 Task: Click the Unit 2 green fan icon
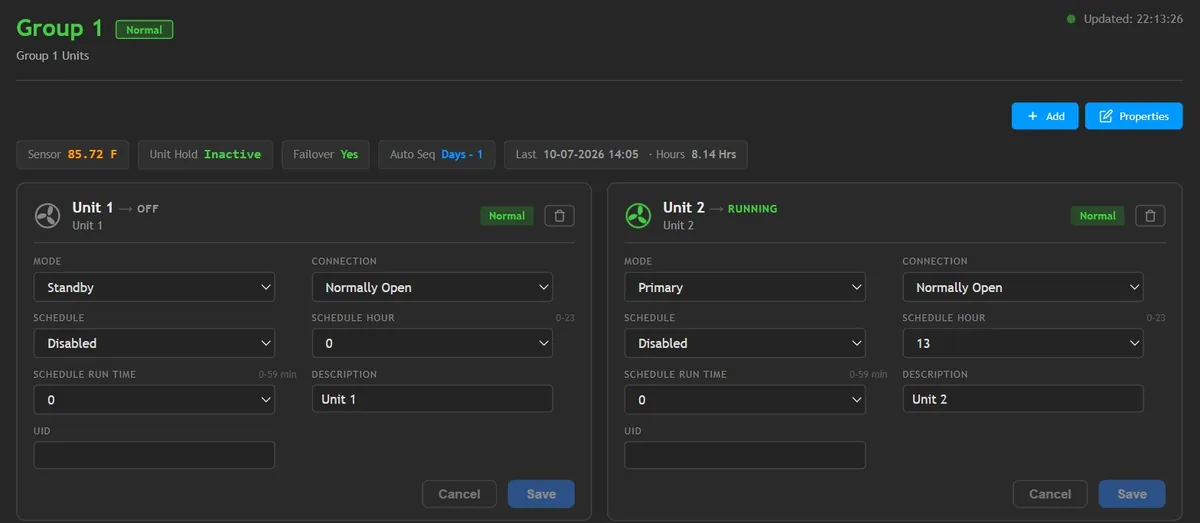(x=638, y=216)
